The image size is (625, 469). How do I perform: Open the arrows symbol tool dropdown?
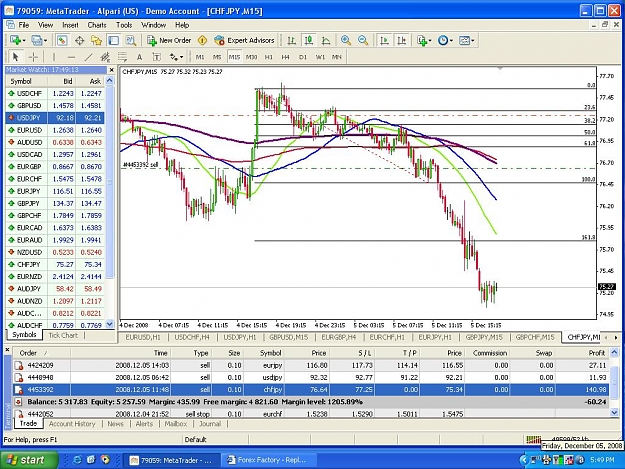point(177,57)
